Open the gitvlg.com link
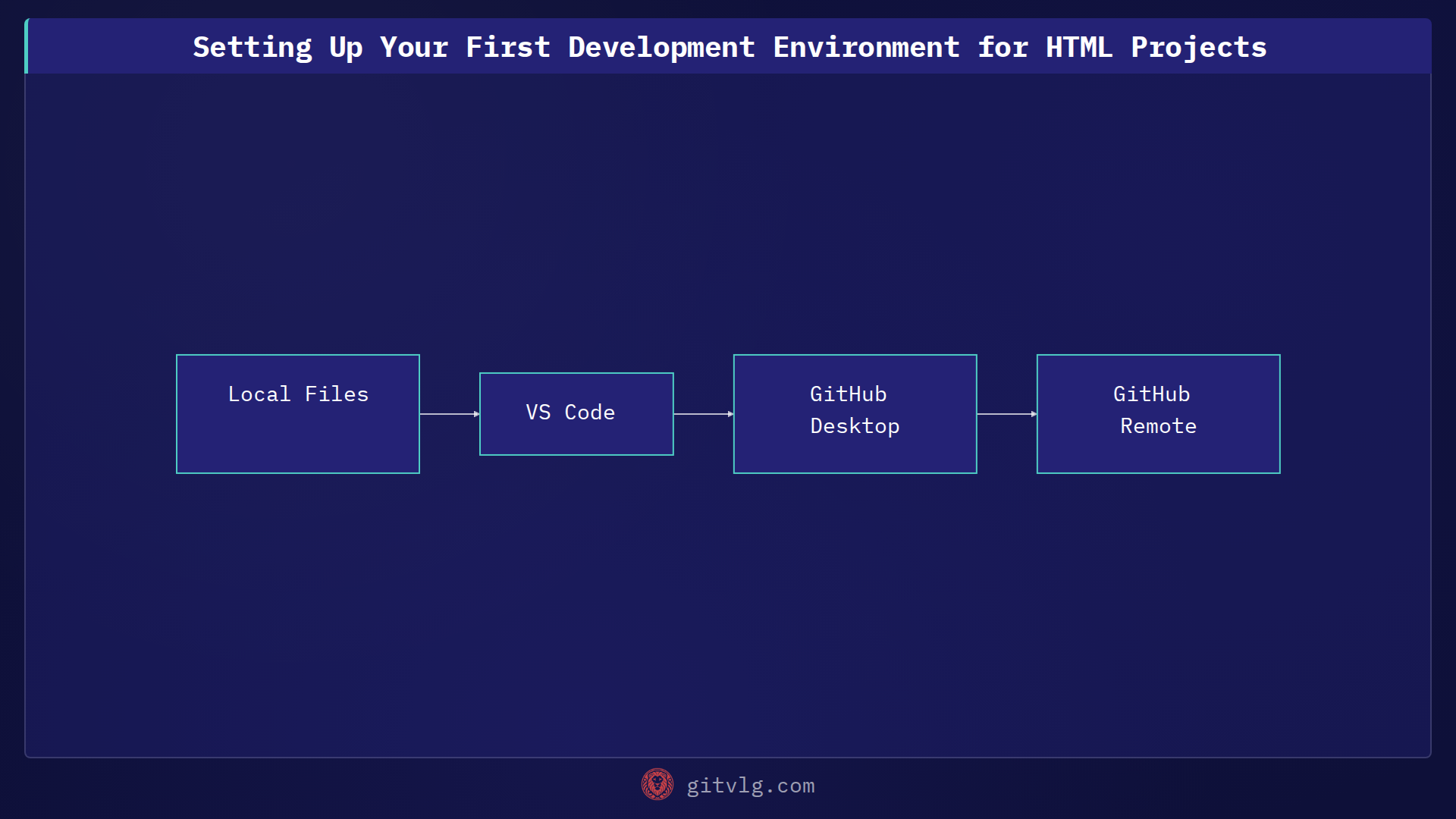The image size is (1456, 819). point(750,786)
